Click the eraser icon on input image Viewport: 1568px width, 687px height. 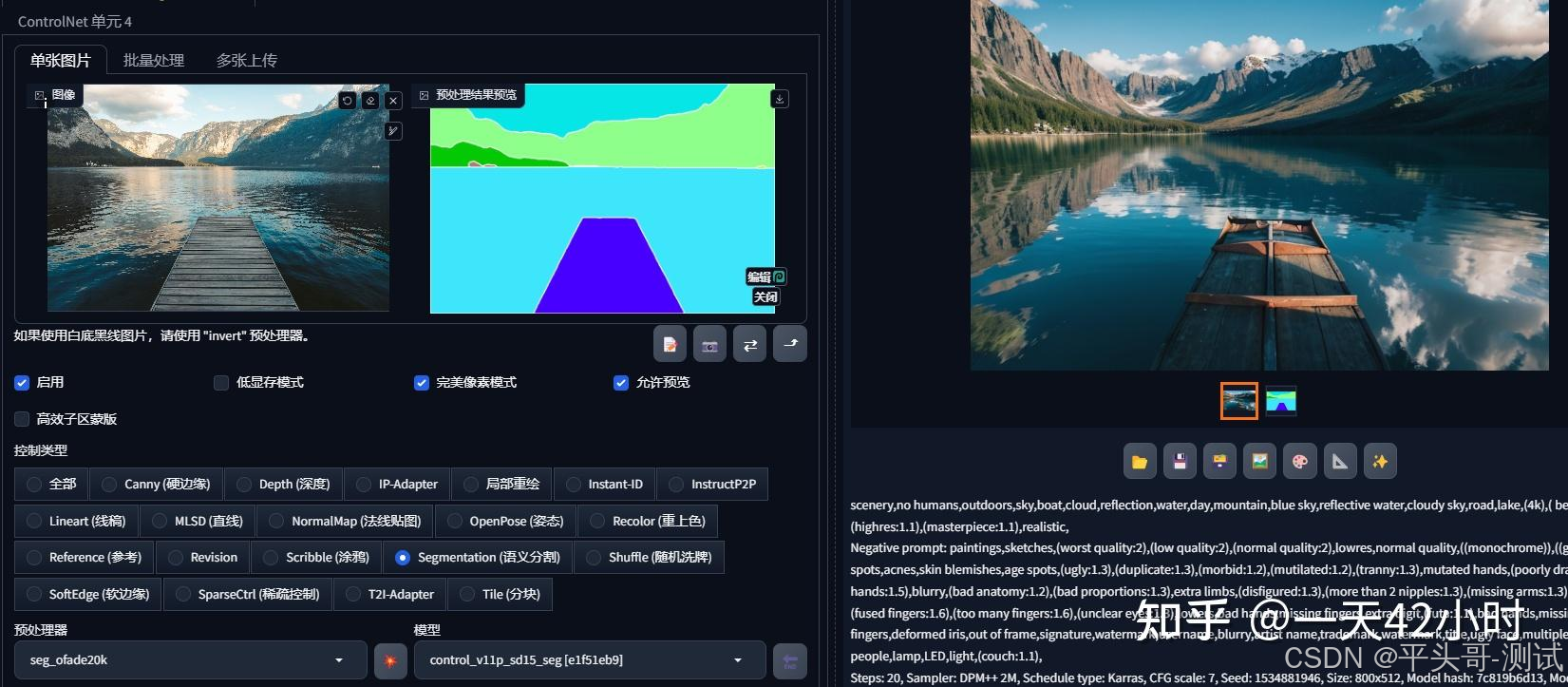[370, 100]
